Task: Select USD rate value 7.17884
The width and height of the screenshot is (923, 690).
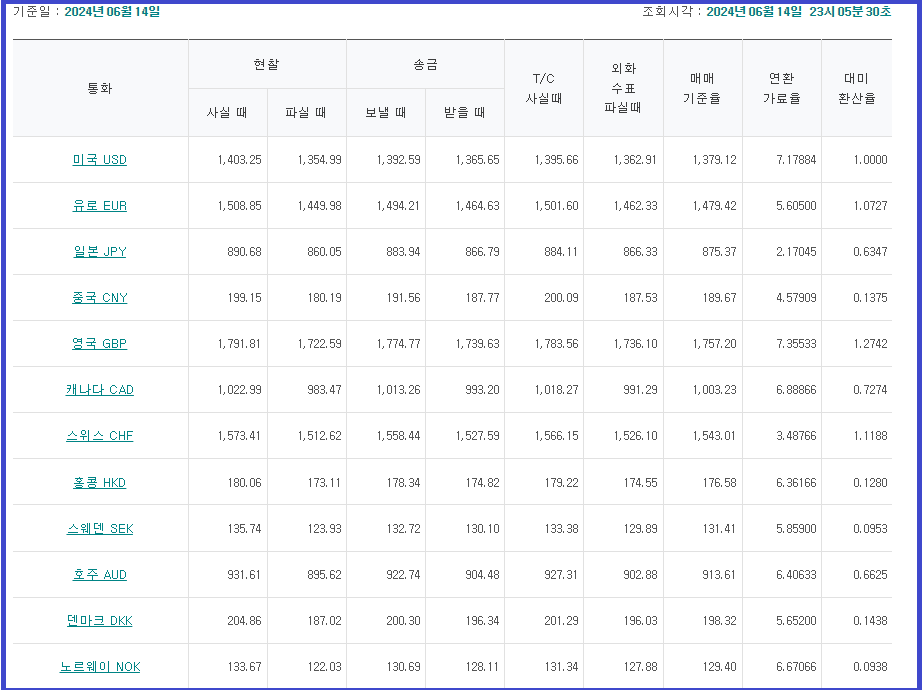Action: click(796, 160)
